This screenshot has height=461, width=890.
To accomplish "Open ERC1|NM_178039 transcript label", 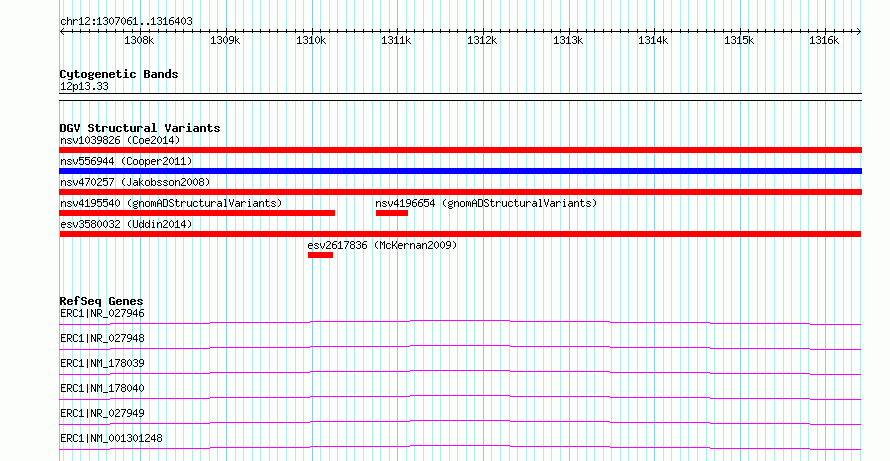I will [102, 363].
